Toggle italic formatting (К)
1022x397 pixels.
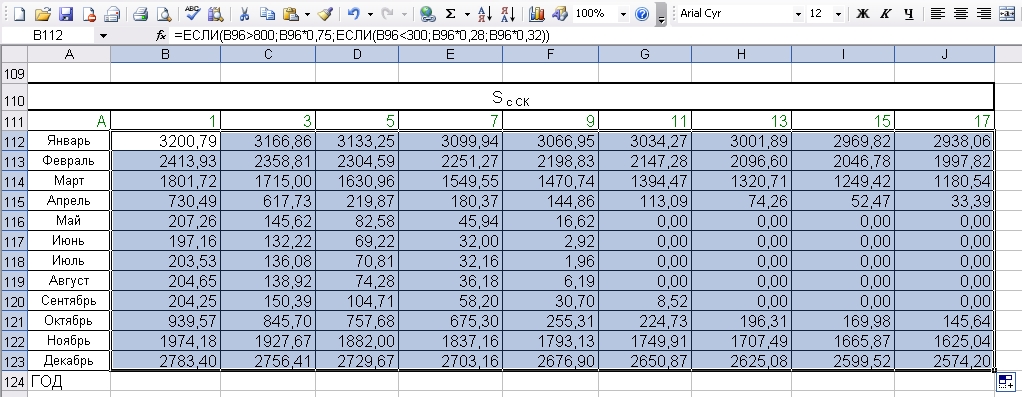point(885,13)
